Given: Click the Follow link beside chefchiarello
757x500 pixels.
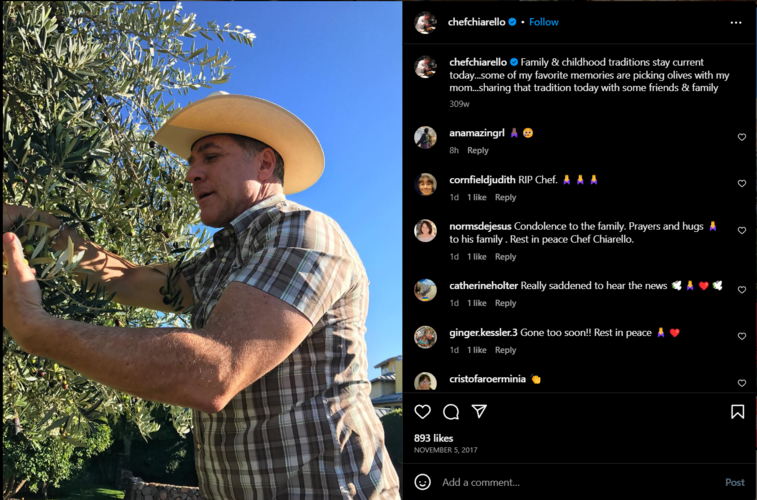Looking at the screenshot, I should (544, 22).
